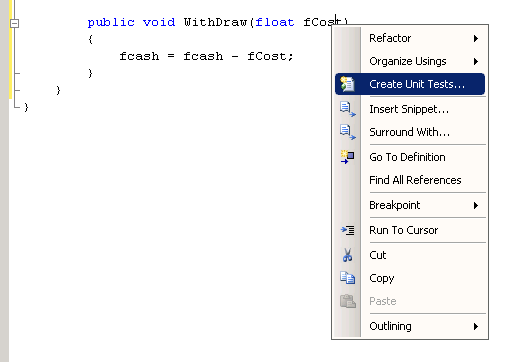The width and height of the screenshot is (517, 362).
Task: Click the float keyword in the method signature
Action: point(275,22)
